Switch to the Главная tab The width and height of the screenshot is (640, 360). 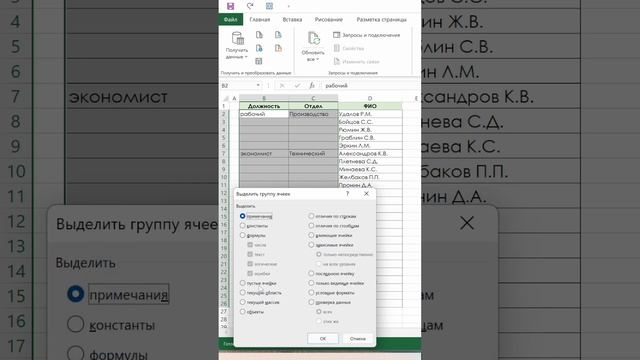[x=260, y=20]
